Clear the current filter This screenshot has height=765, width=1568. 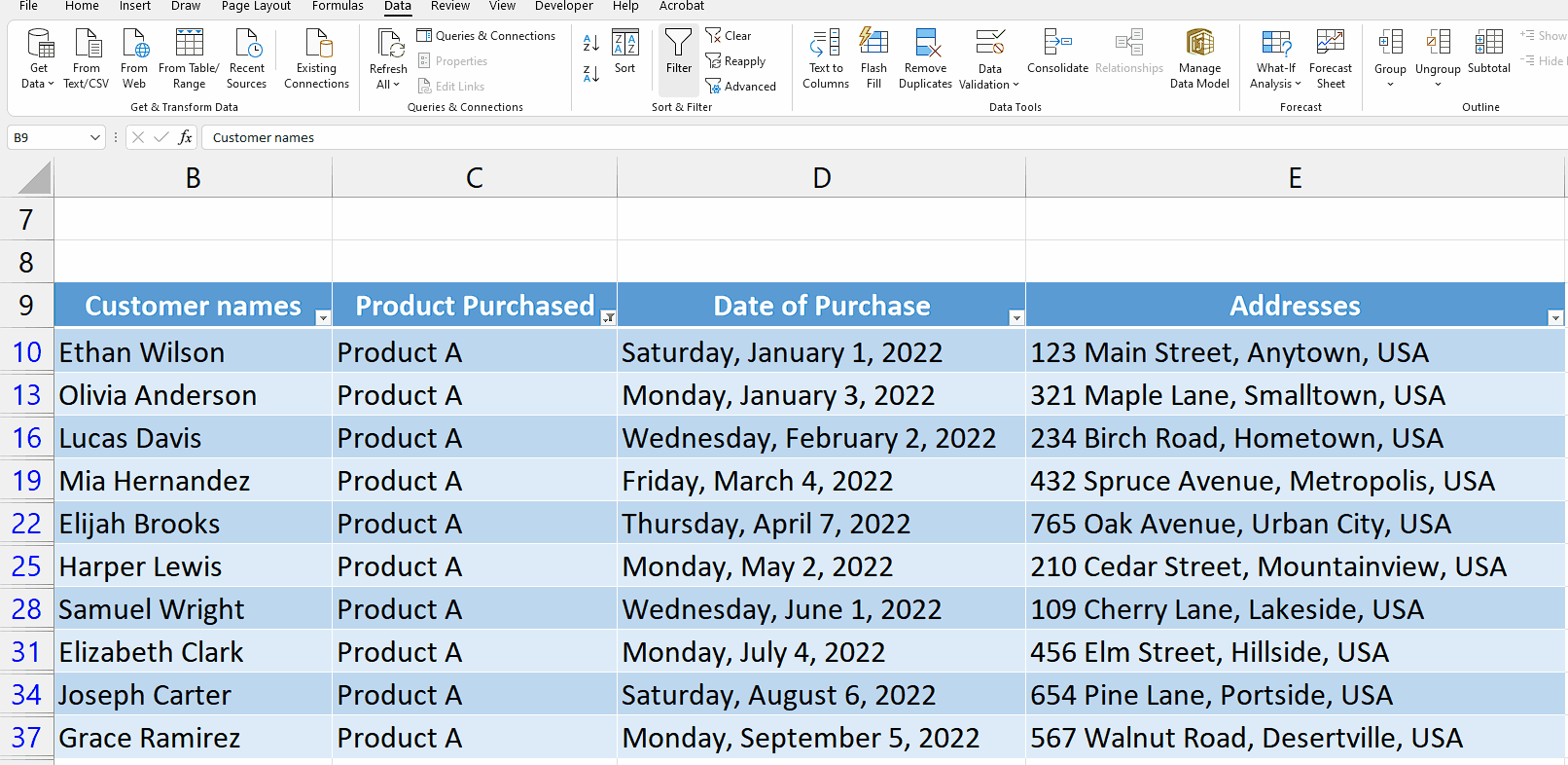[729, 36]
